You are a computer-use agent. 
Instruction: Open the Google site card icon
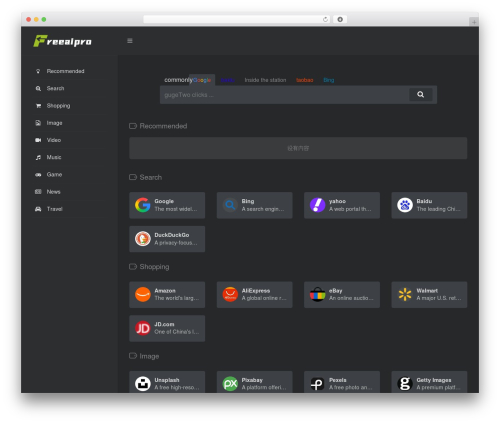click(143, 205)
